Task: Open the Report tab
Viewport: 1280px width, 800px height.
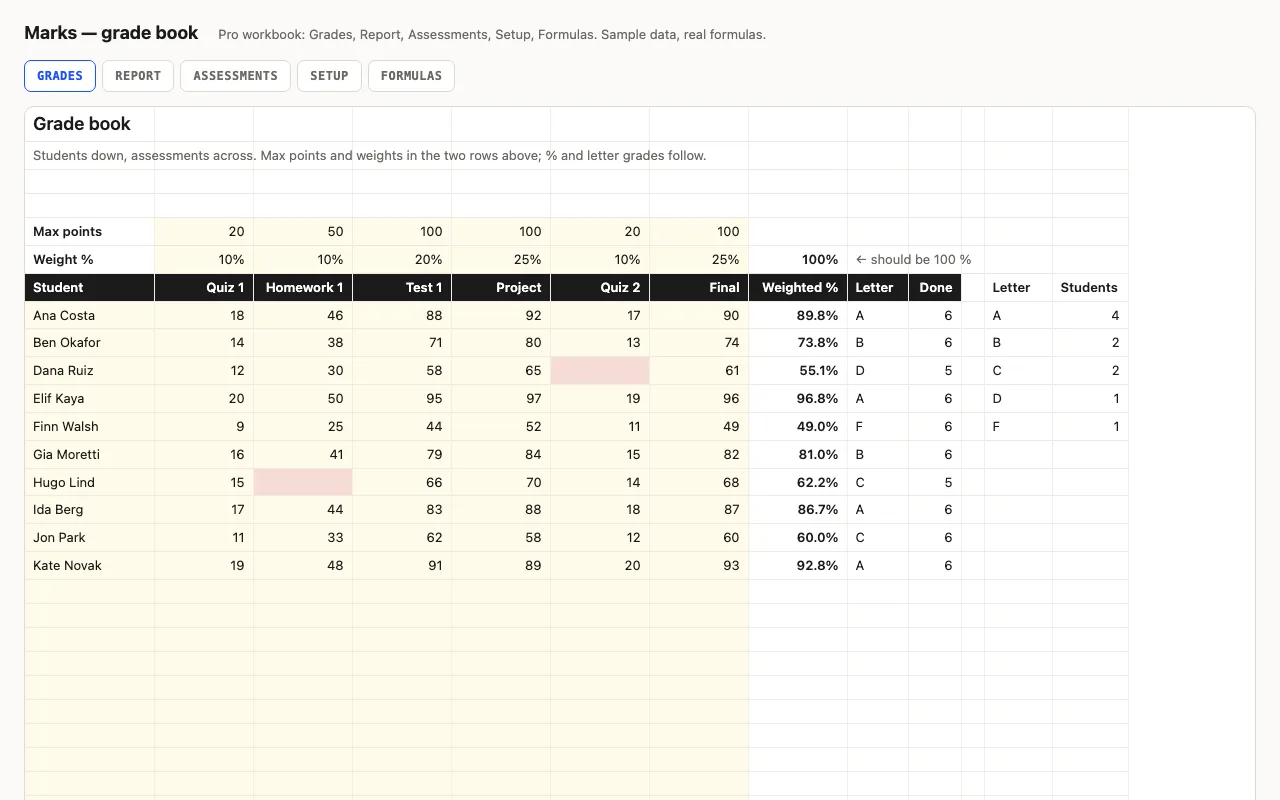Action: (138, 76)
